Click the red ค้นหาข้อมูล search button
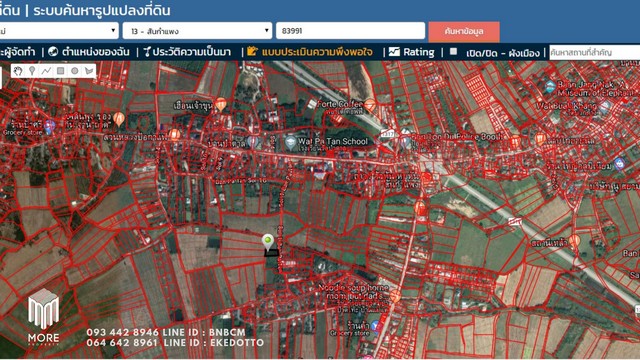640x360 pixels. coord(464,31)
